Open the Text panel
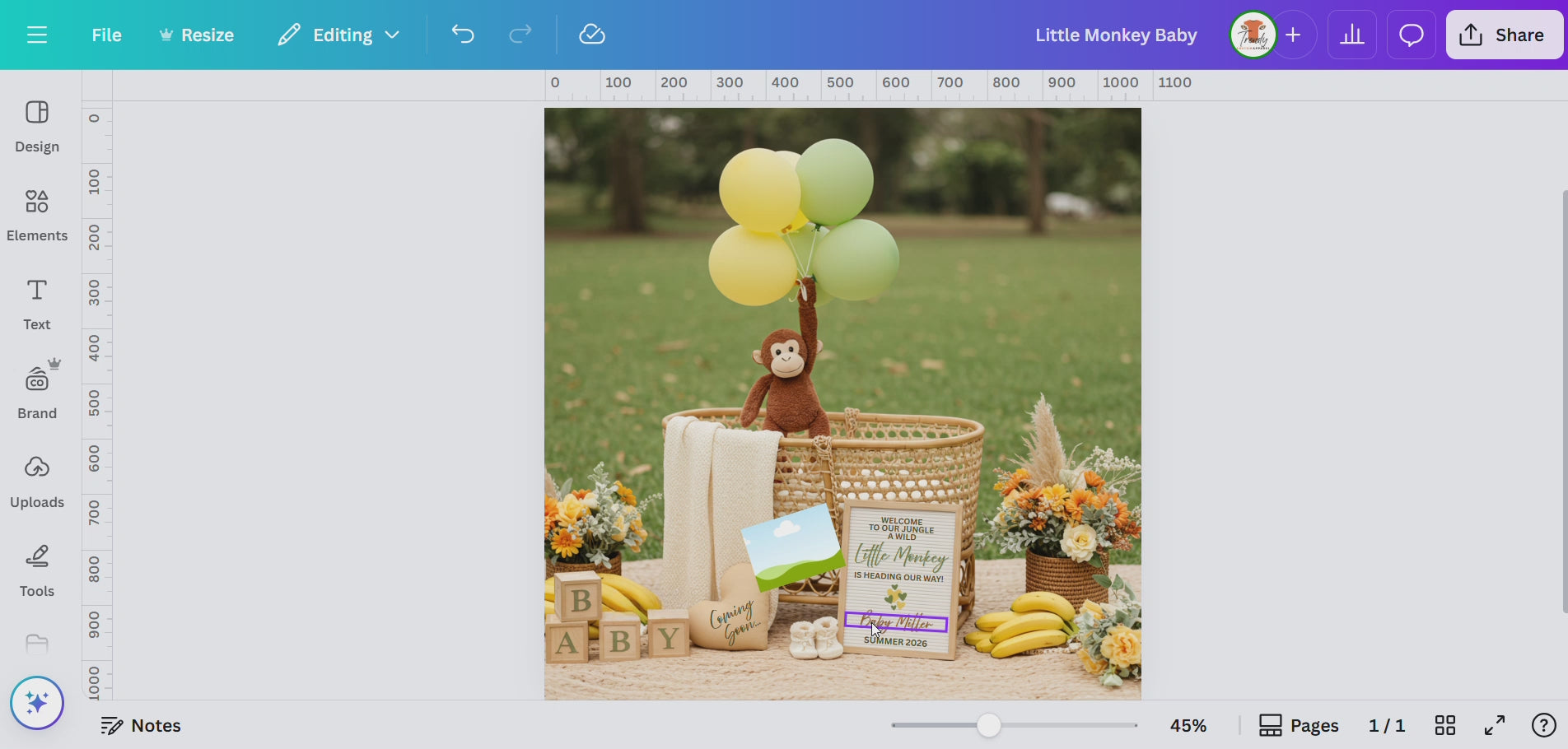The height and width of the screenshot is (749, 1568). pyautogui.click(x=37, y=305)
